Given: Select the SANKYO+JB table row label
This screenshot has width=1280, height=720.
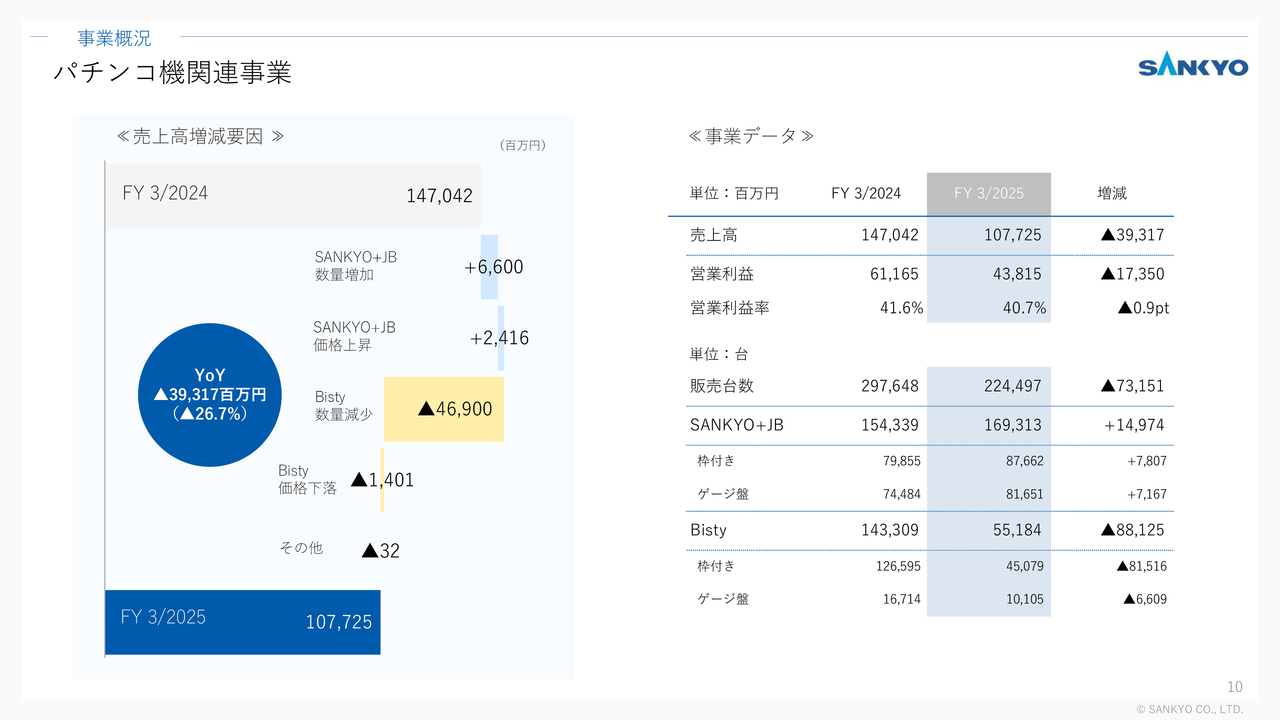Looking at the screenshot, I should (737, 425).
